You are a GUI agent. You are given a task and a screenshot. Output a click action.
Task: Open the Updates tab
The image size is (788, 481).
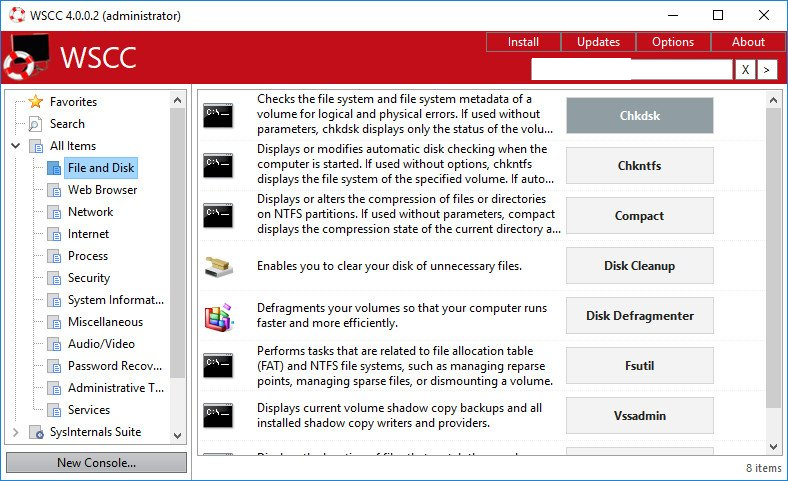point(598,42)
